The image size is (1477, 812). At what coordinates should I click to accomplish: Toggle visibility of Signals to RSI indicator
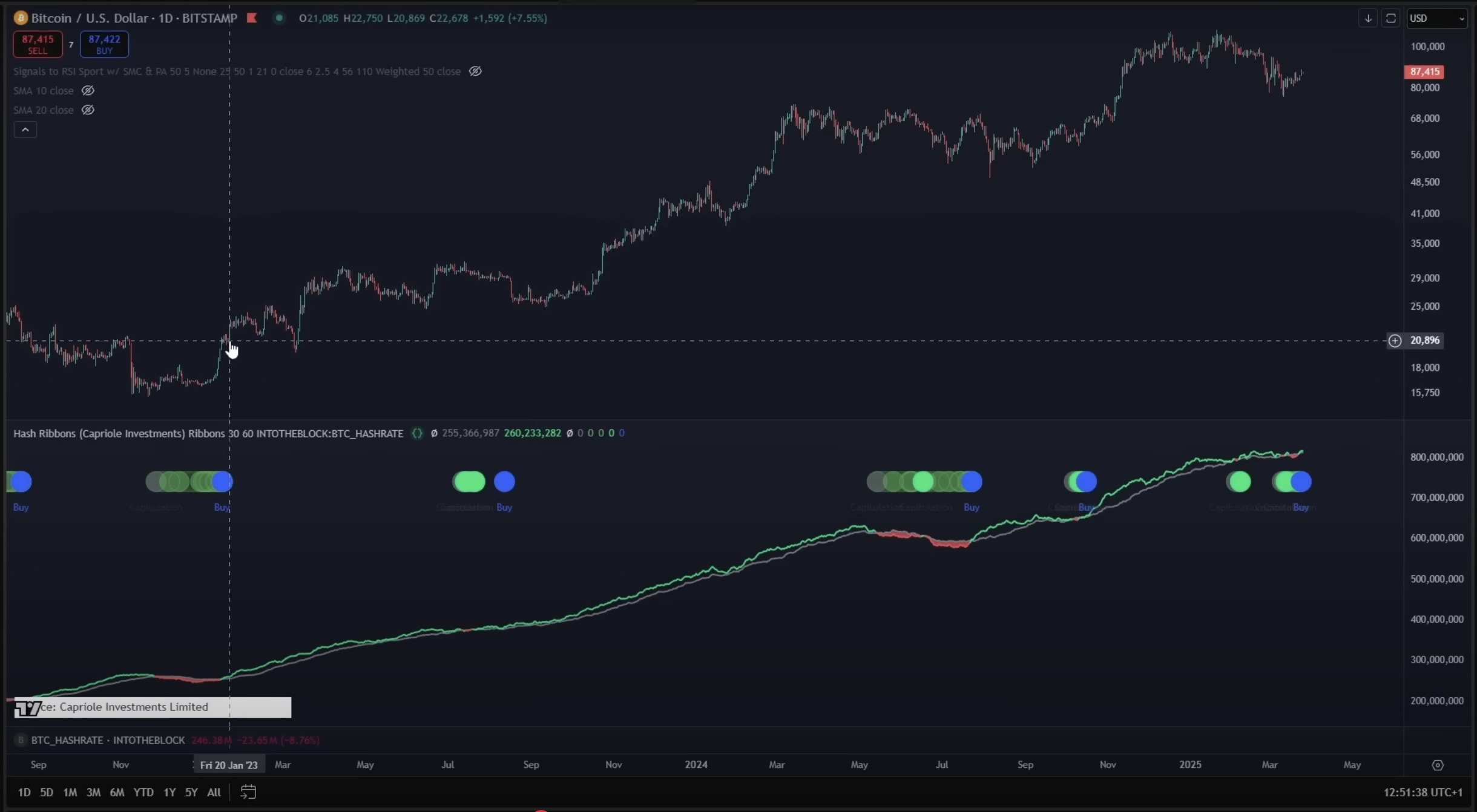[x=475, y=71]
